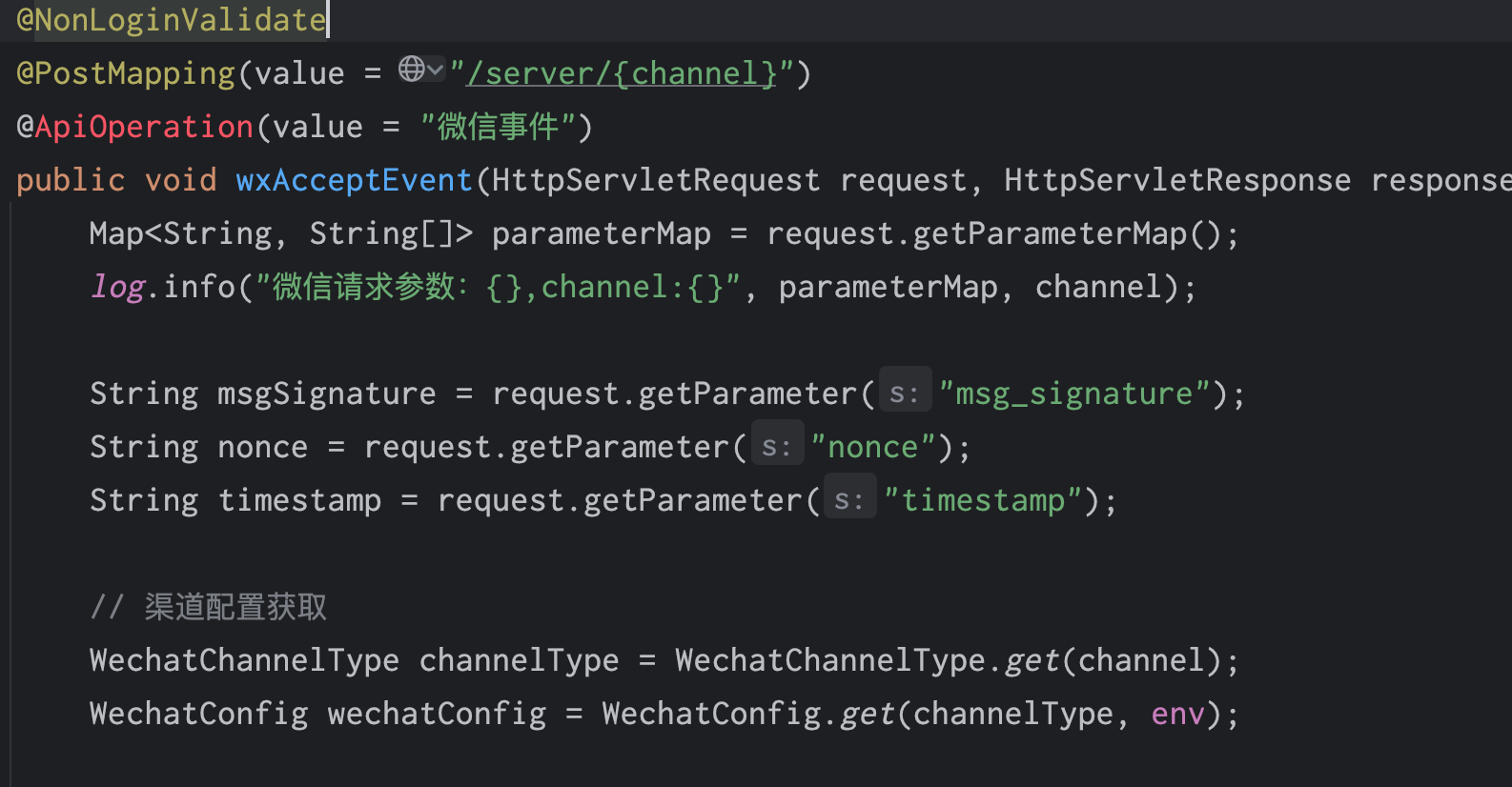Click request.getParameterMap() call
This screenshot has width=1512, height=787.
(x=994, y=233)
